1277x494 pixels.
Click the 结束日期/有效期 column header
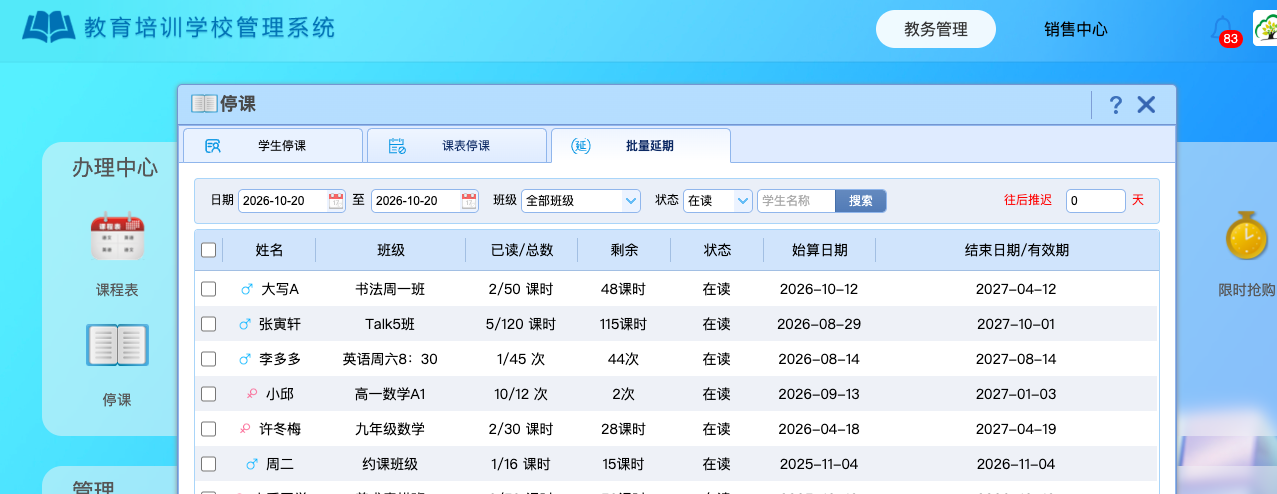pos(1017,250)
